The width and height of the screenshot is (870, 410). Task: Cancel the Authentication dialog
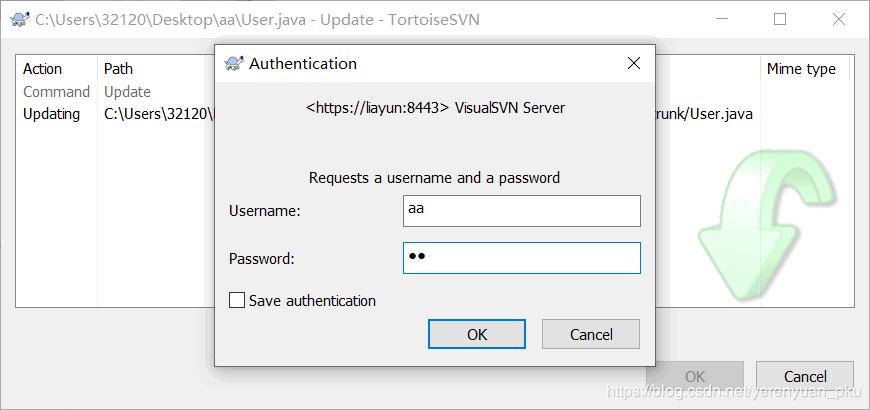click(x=591, y=334)
